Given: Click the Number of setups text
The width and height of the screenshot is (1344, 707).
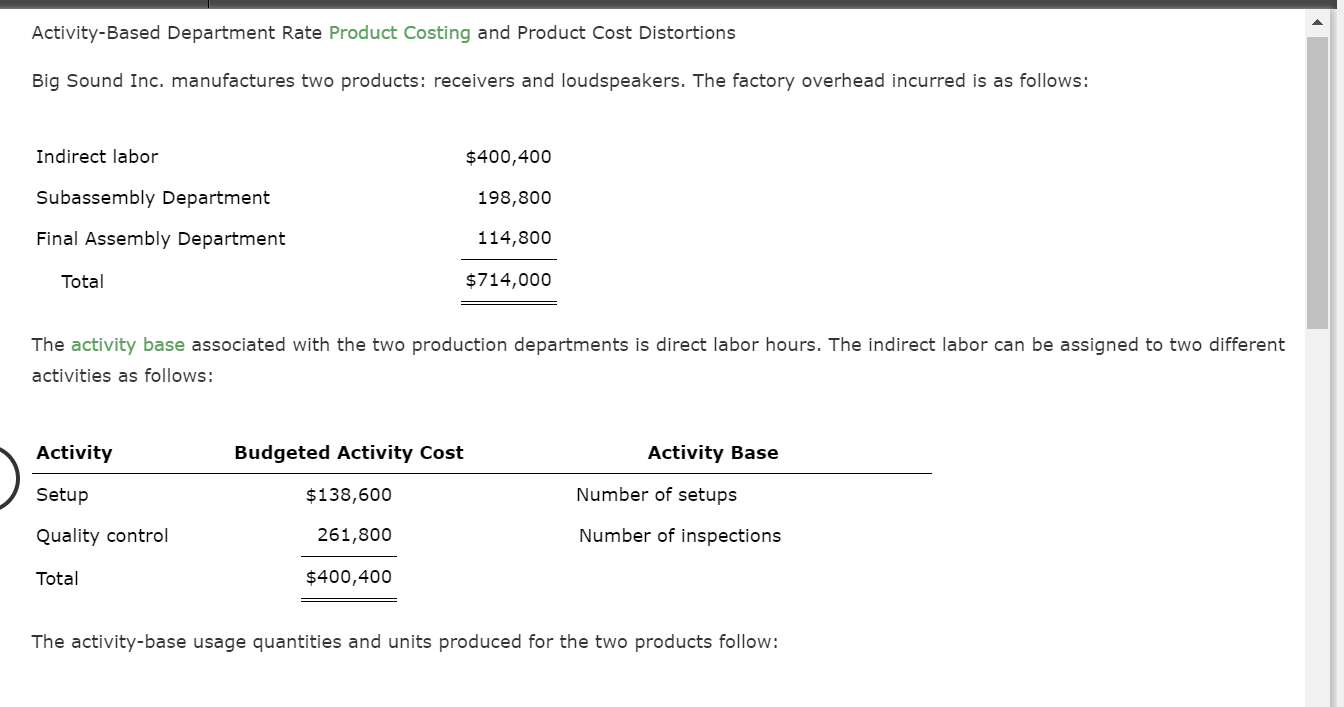Looking at the screenshot, I should (657, 494).
